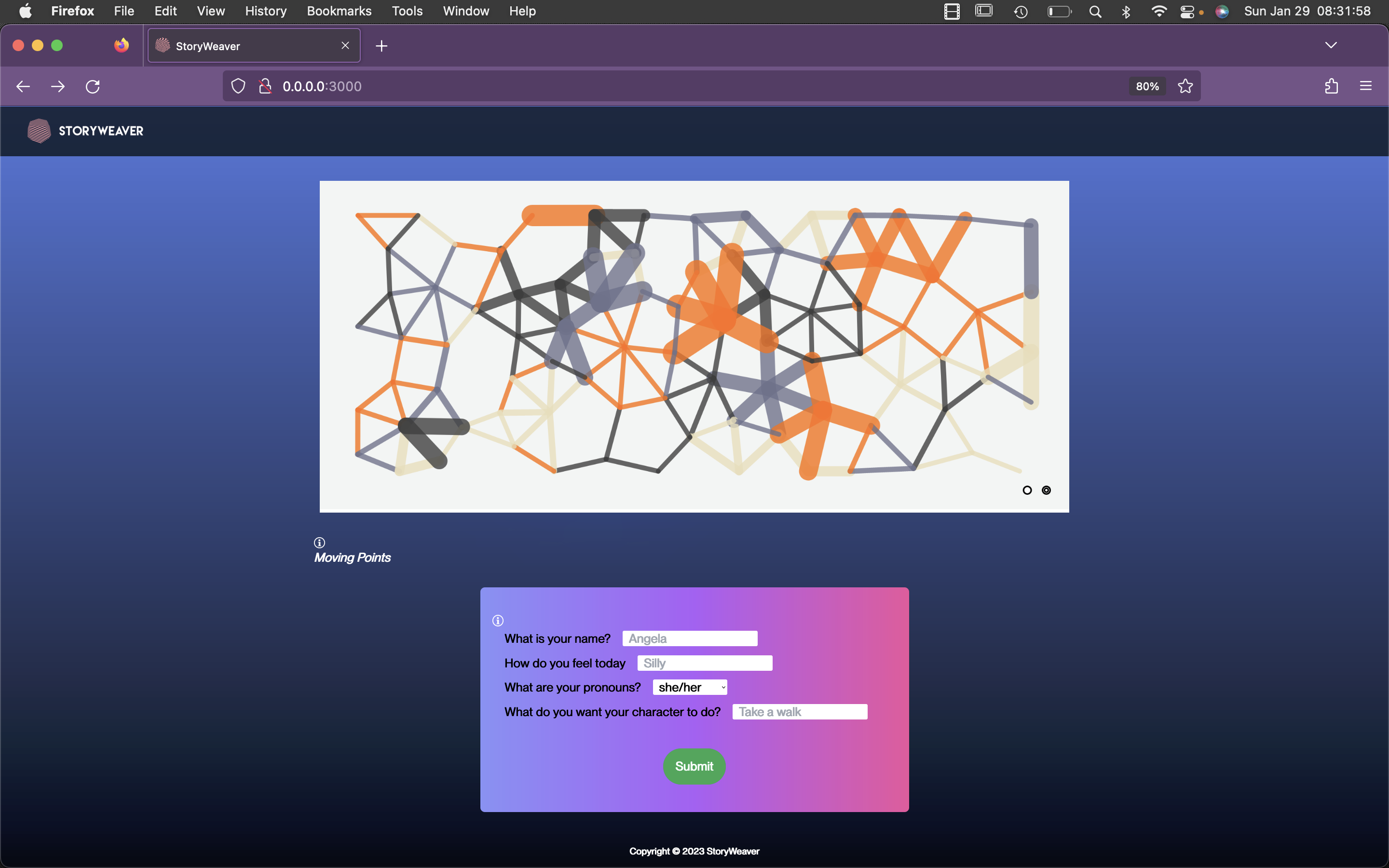Bookmark this page with the star icon

click(x=1185, y=87)
